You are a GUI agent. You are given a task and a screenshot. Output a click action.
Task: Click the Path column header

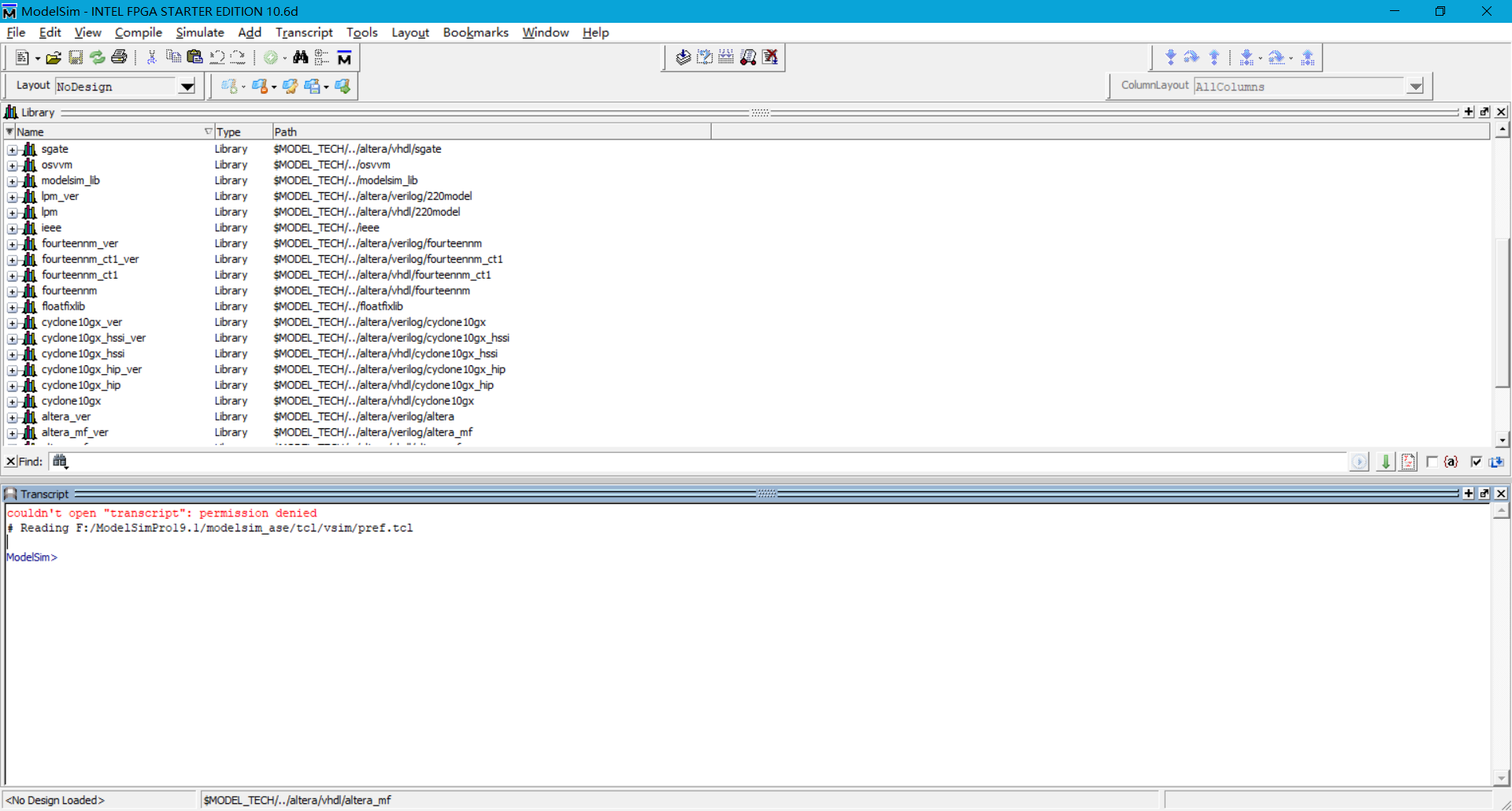[491, 131]
